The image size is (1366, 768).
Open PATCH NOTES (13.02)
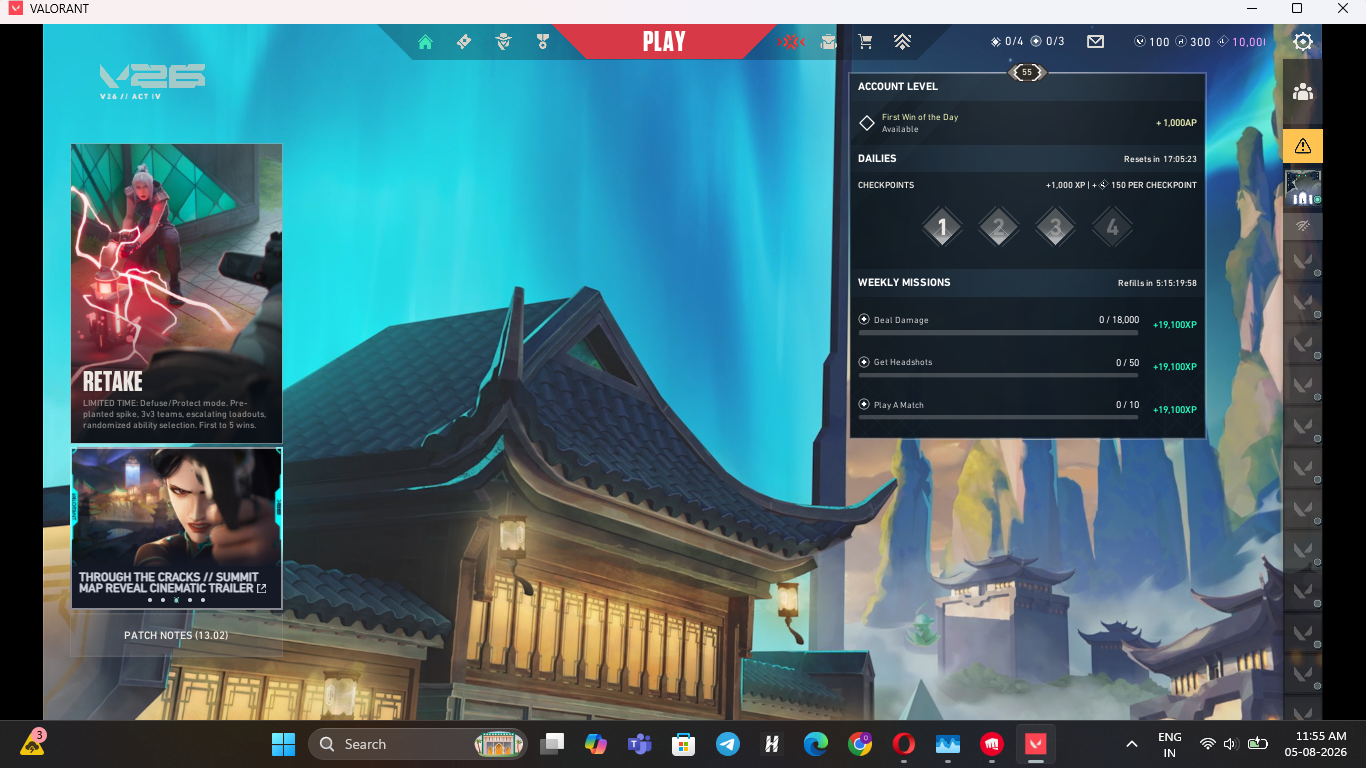pos(176,635)
